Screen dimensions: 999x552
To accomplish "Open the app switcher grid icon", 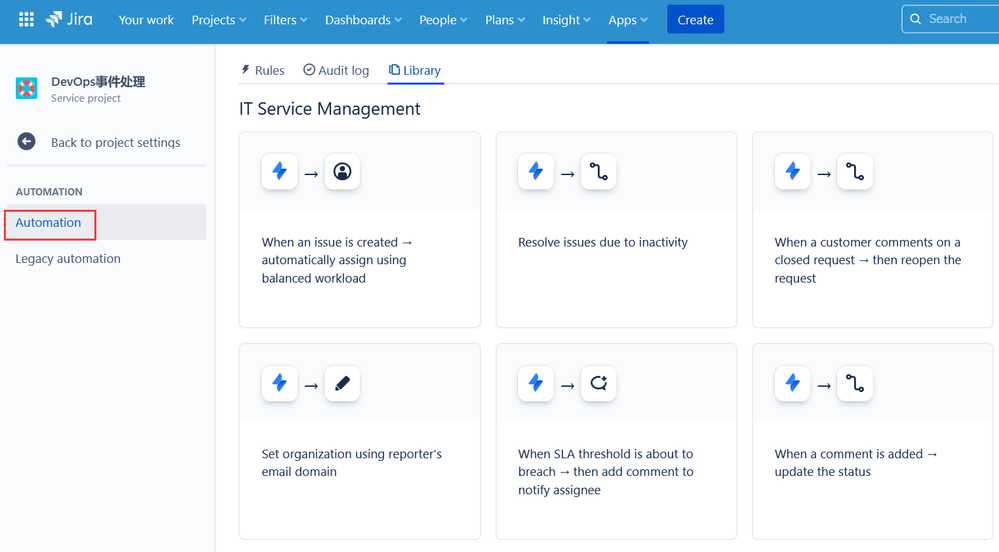I will tap(26, 20).
